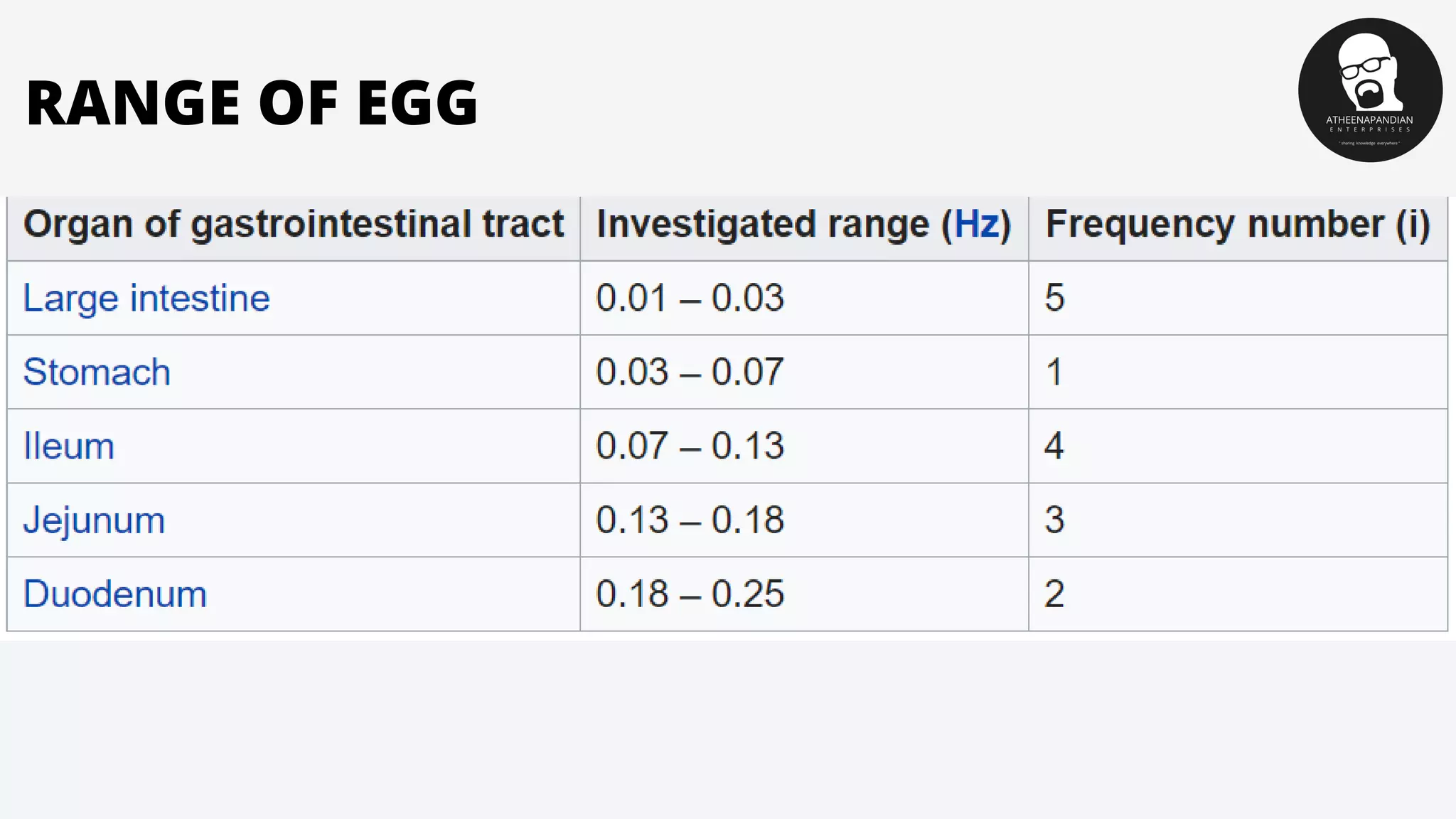Click frequency number 1 for Stomach
The height and width of the screenshot is (819, 1456).
coord(1054,372)
